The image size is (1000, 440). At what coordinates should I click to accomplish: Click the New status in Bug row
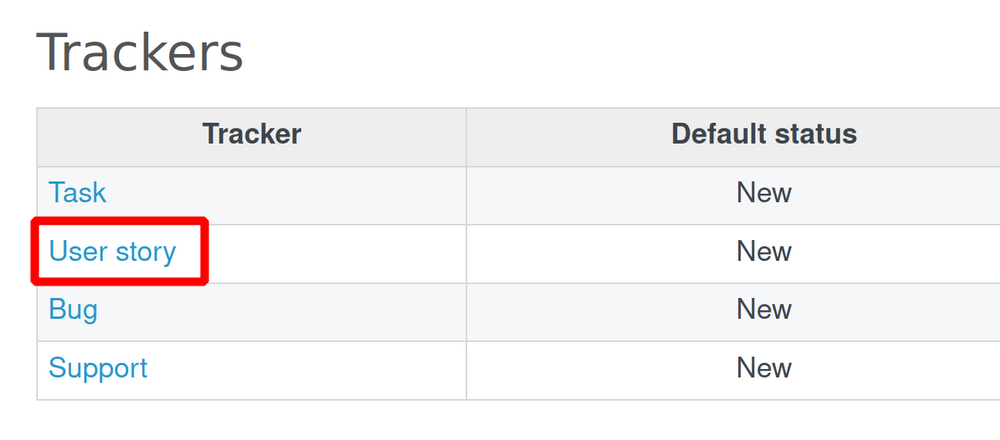coord(764,310)
